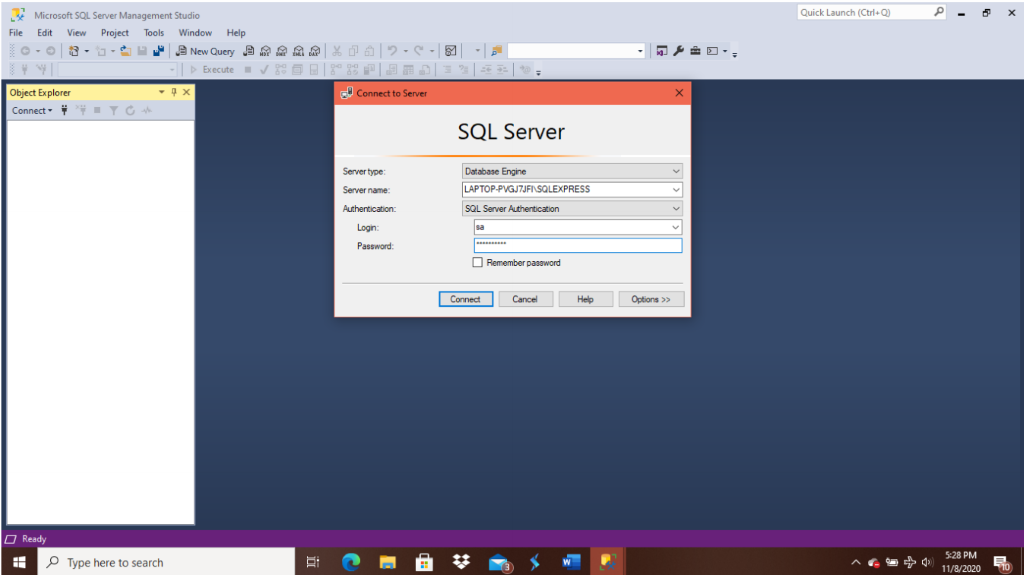The width and height of the screenshot is (1024, 575).
Task: Expand the standard toolbar overflow options arrow
Action: (x=735, y=55)
